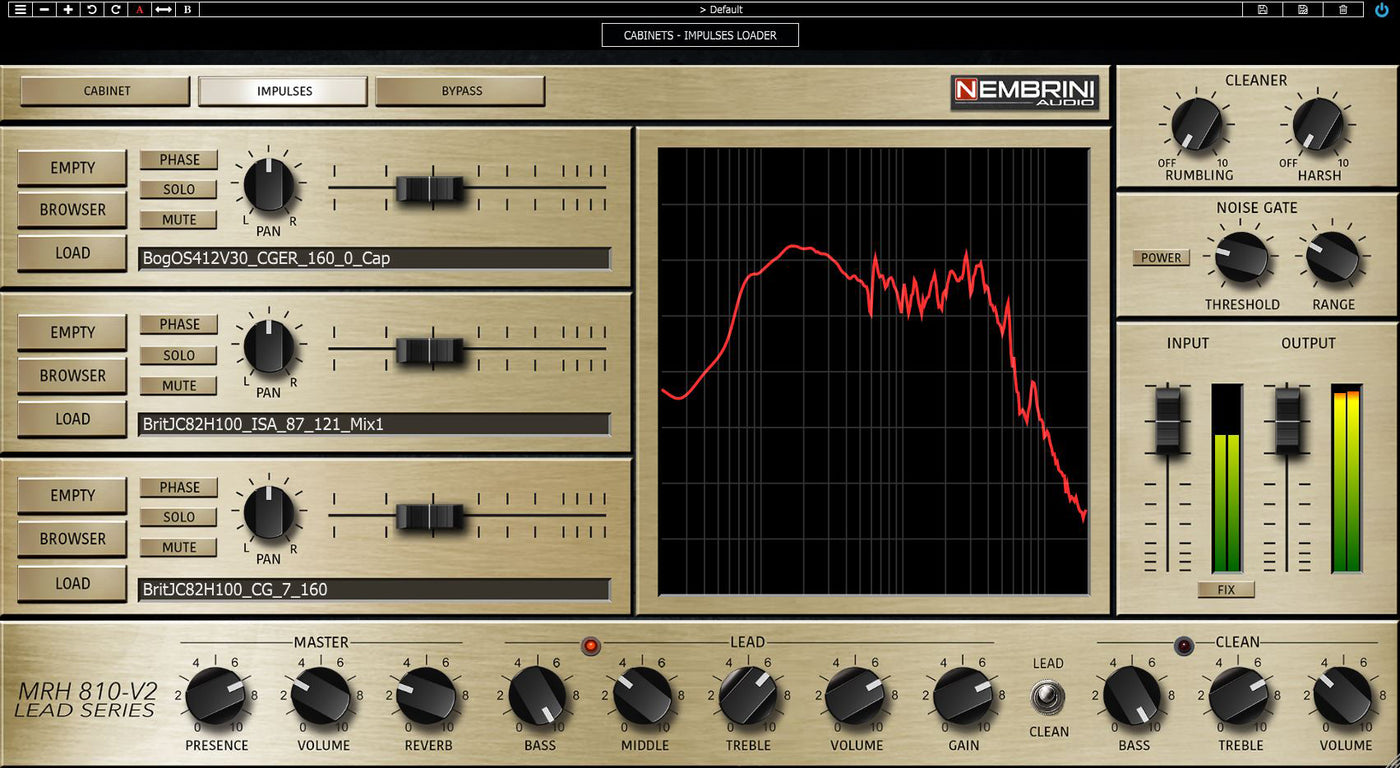The height and width of the screenshot is (768, 1400).
Task: Toggle SOLO on the BritJC82H100_CG_7_160 slot
Action: (179, 518)
